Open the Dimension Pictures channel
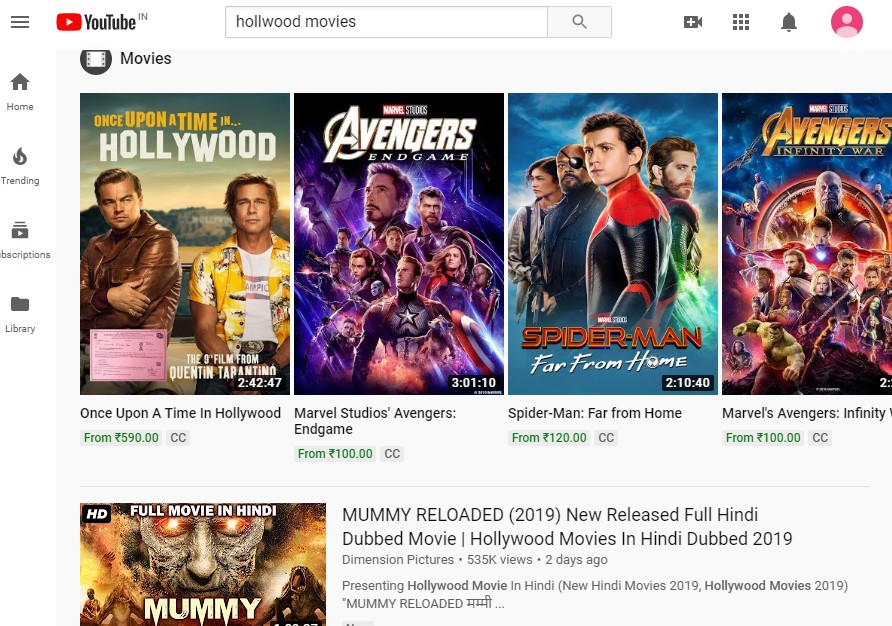The width and height of the screenshot is (892, 626). (398, 559)
